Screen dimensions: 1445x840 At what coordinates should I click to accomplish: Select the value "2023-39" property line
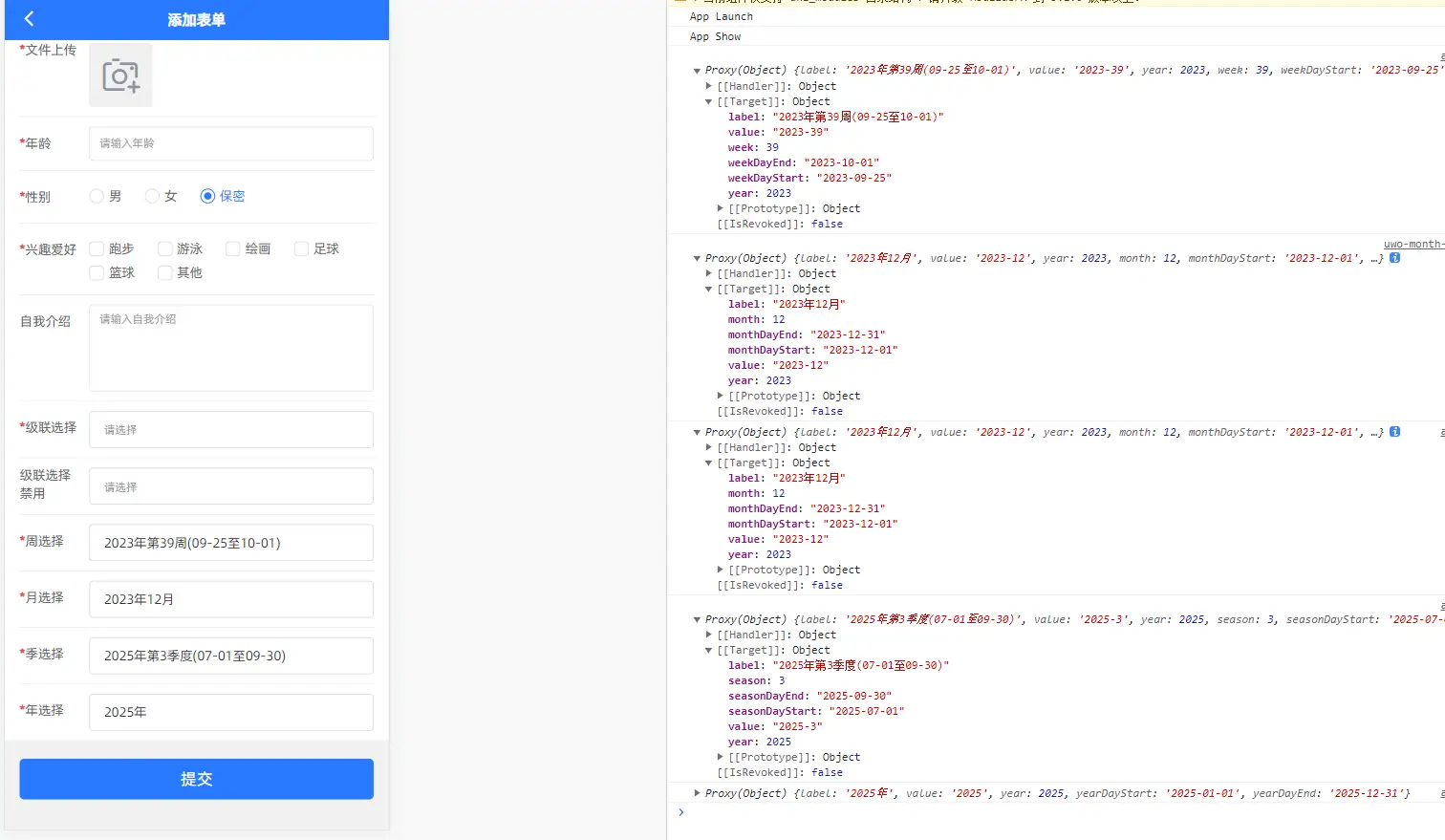[779, 132]
